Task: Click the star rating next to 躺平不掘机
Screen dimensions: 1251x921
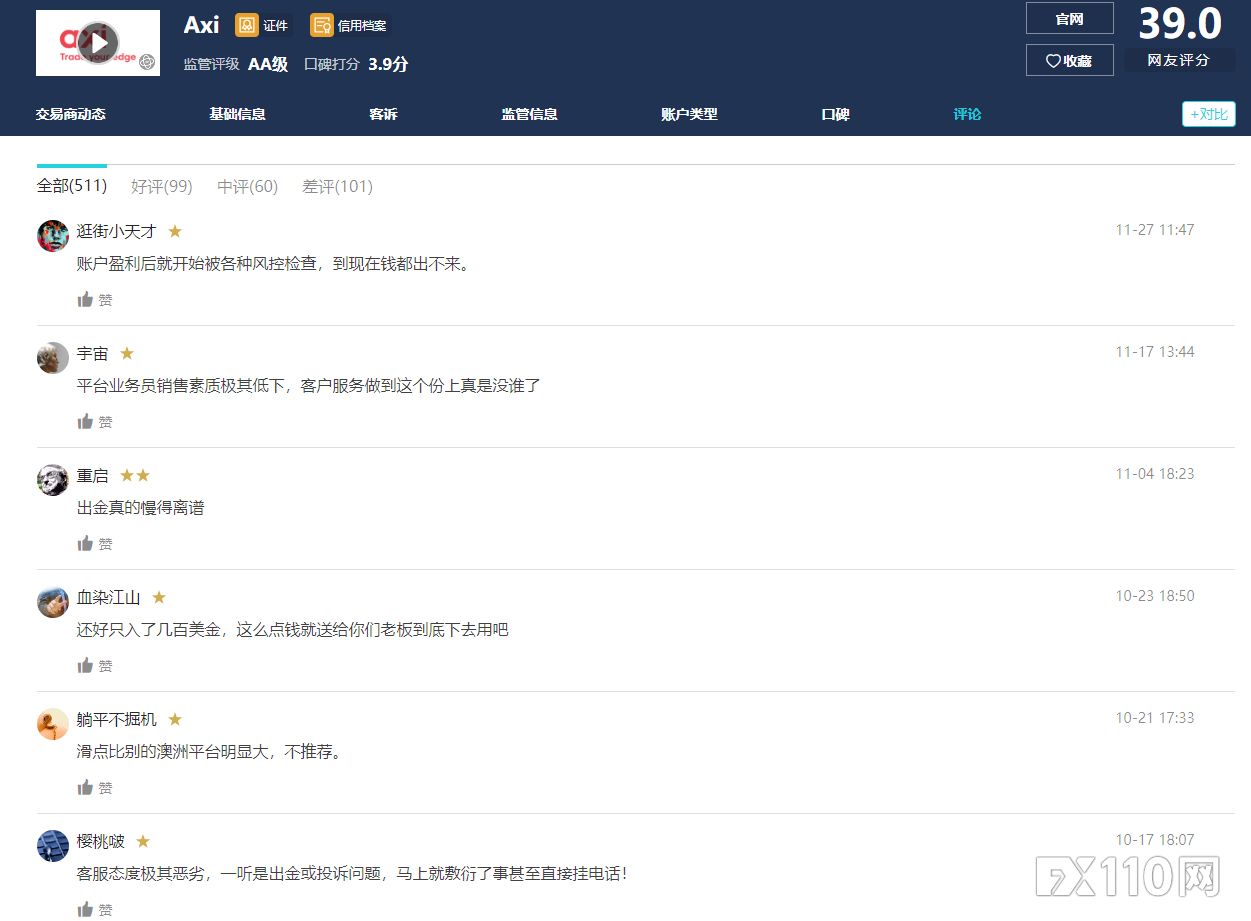Action: (174, 718)
